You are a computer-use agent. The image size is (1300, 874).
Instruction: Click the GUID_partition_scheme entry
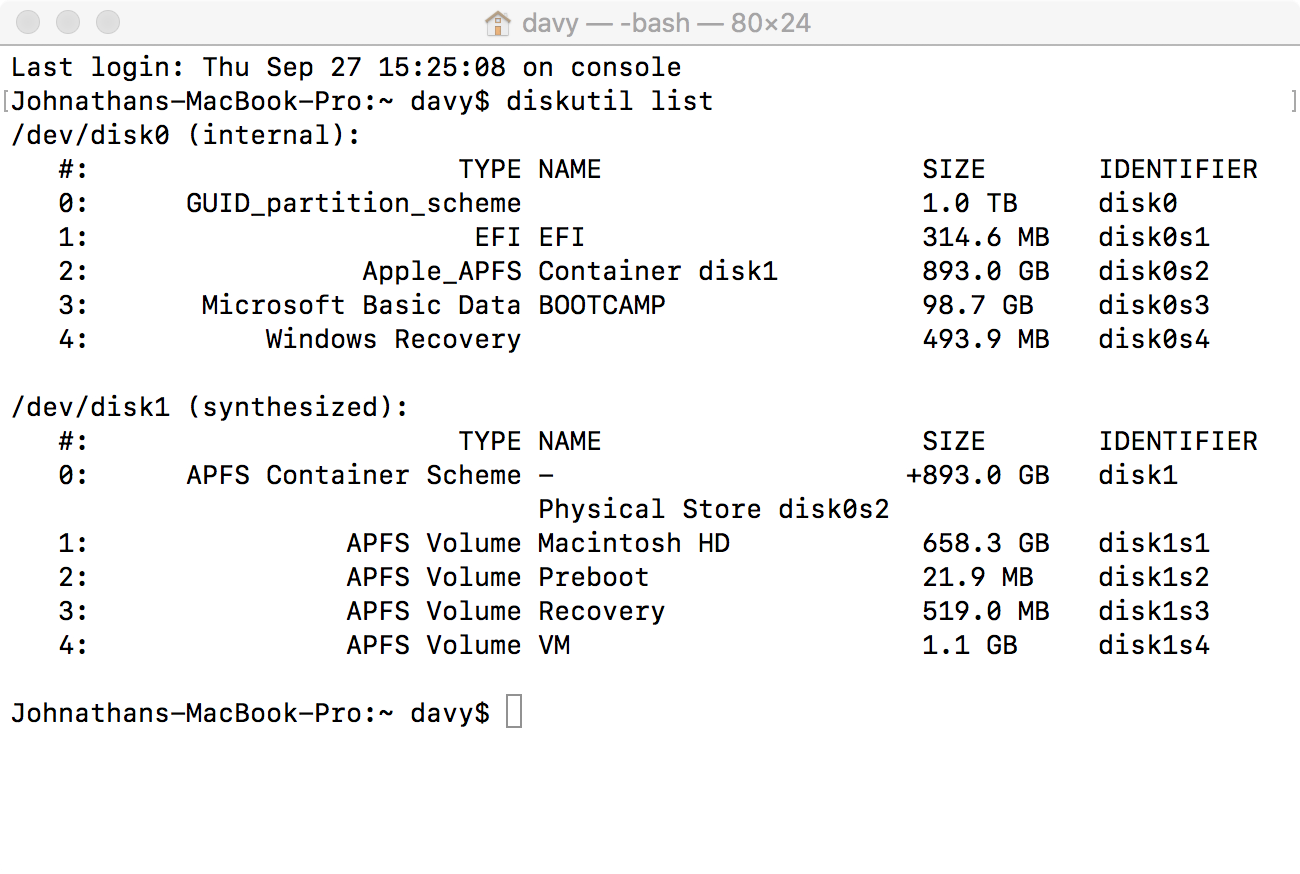[x=353, y=203]
